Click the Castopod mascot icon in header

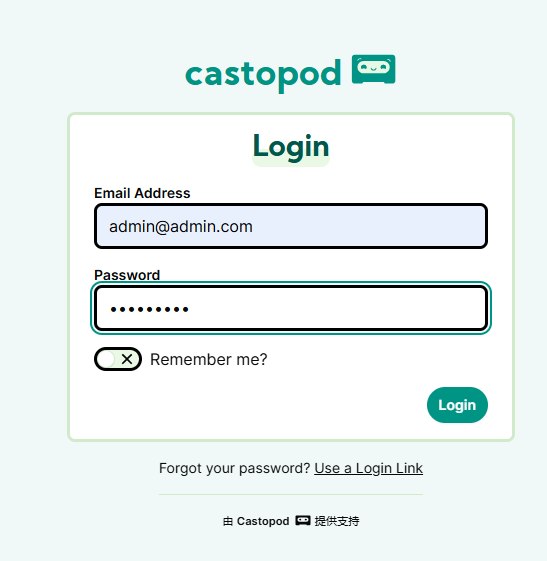click(373, 69)
